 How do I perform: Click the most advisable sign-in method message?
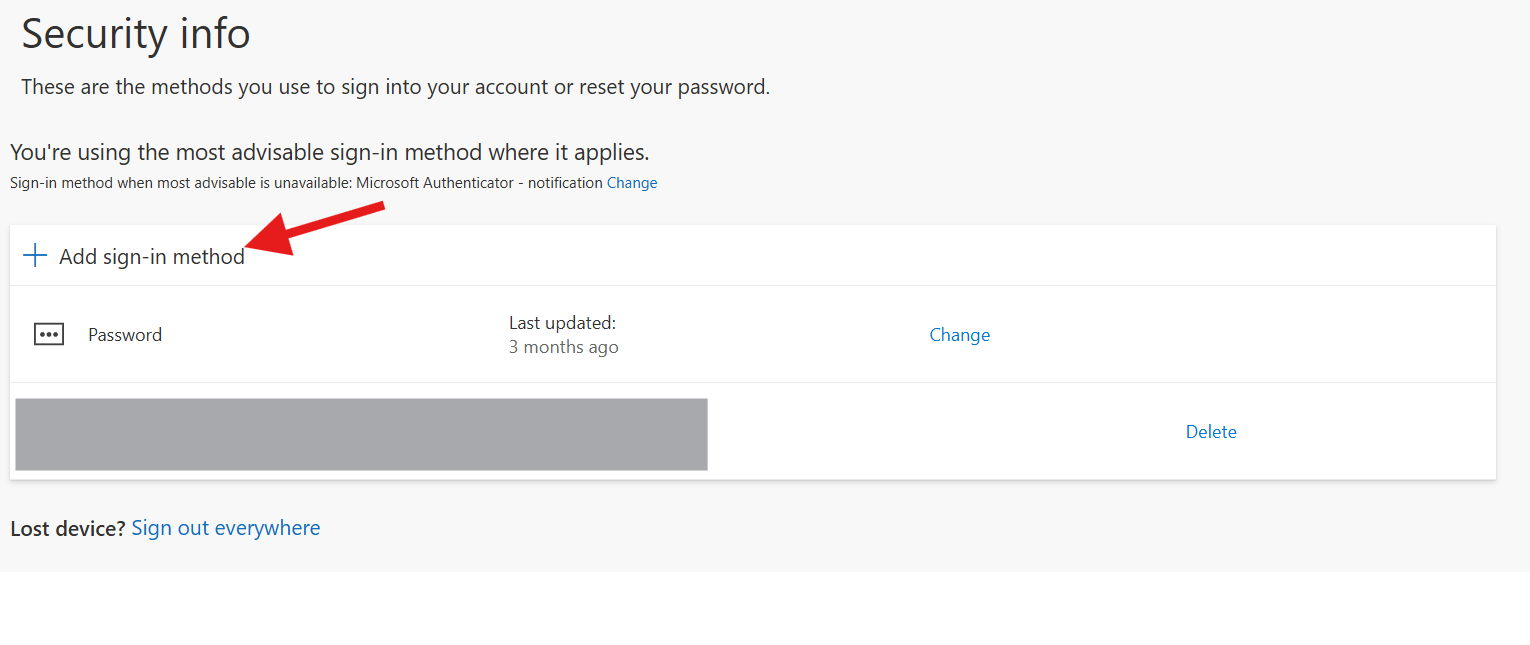click(330, 153)
